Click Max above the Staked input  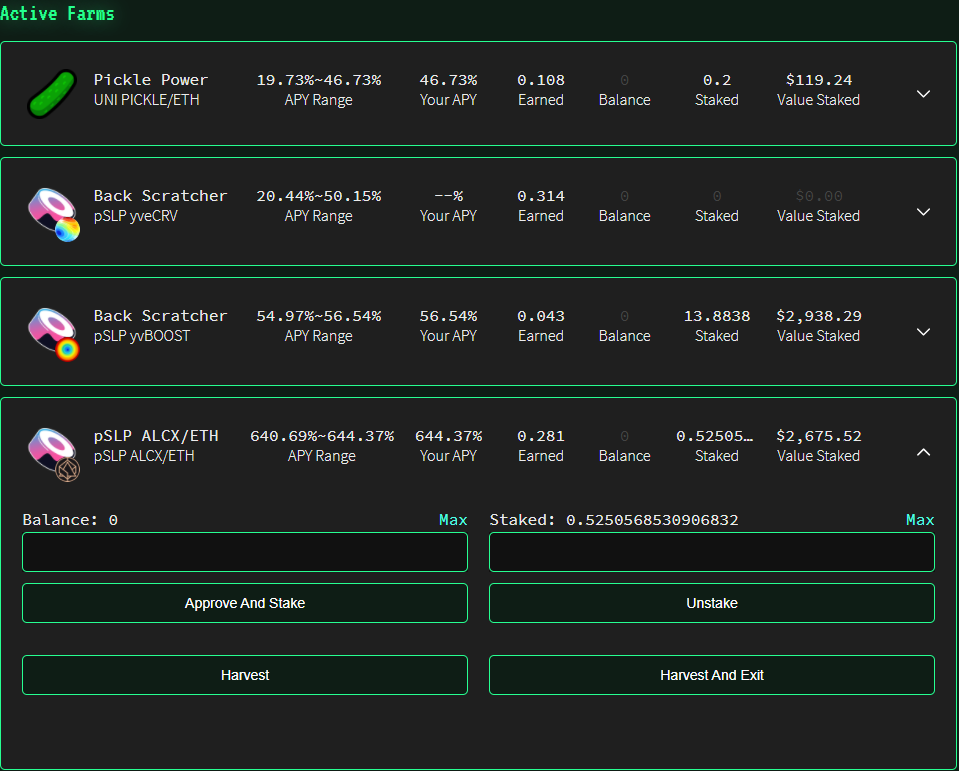click(x=920, y=520)
